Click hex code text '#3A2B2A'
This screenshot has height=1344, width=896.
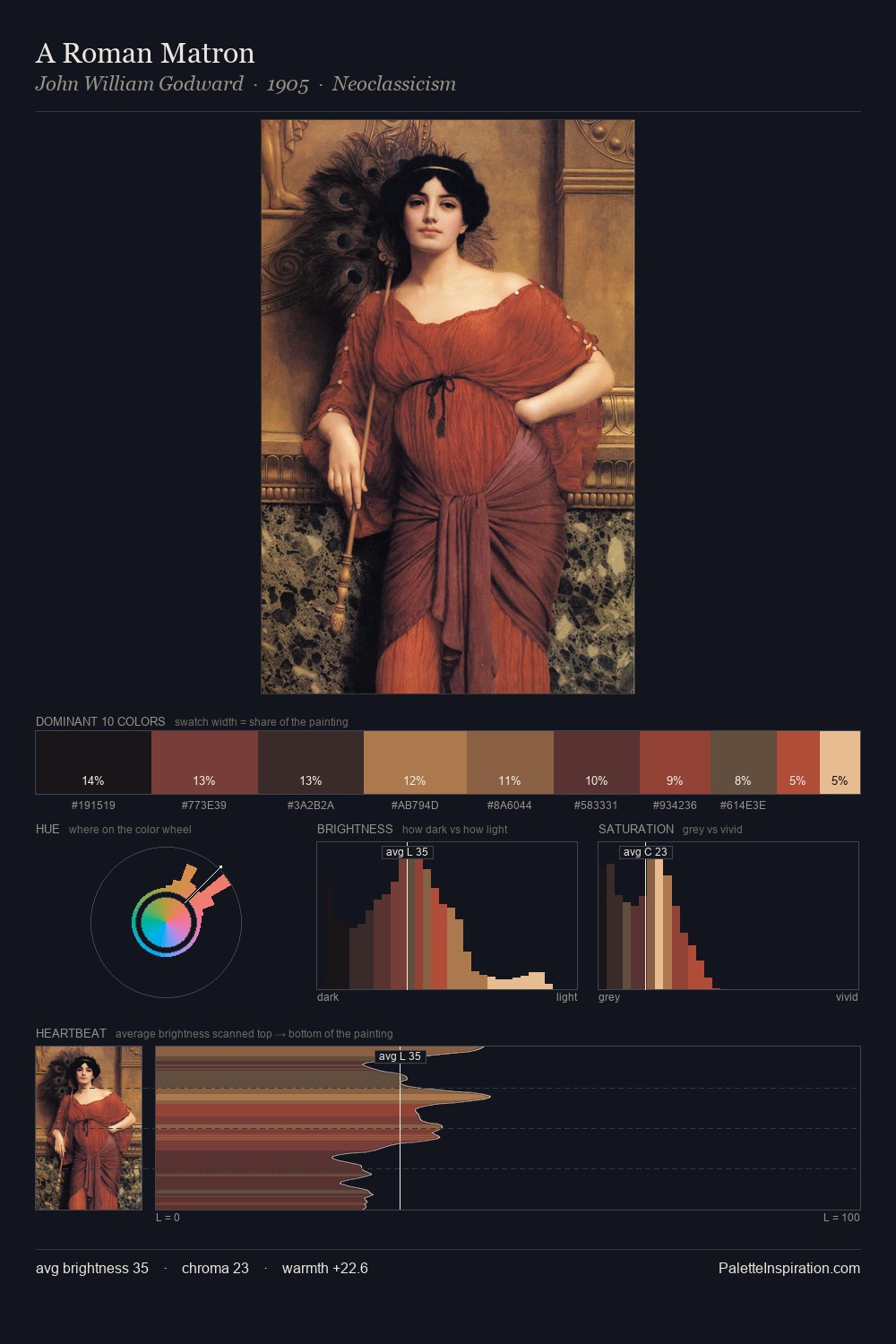point(311,806)
